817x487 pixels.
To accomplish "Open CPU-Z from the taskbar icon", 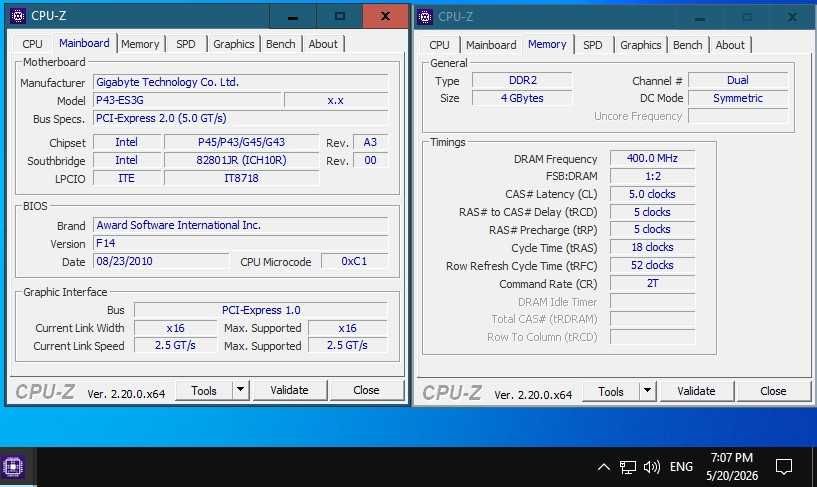I will pyautogui.click(x=13, y=467).
